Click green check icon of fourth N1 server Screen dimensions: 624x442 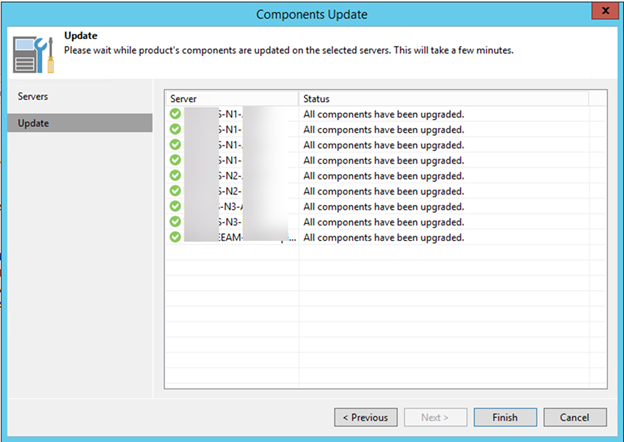[x=176, y=160]
